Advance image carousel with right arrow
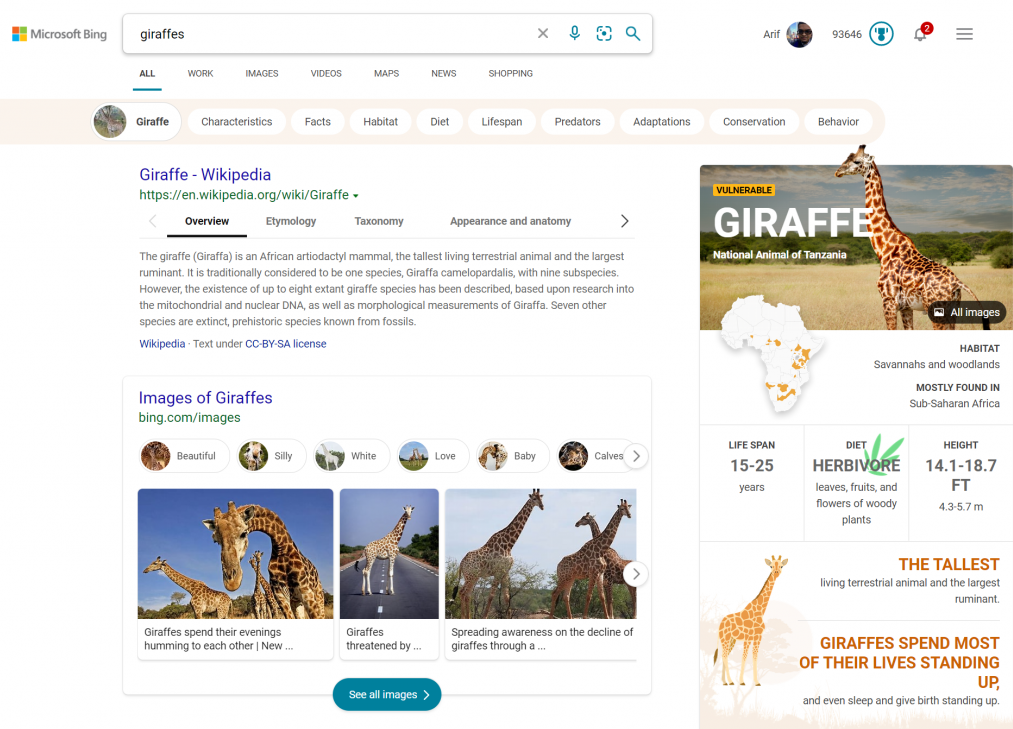The width and height of the screenshot is (1013, 729). [x=636, y=574]
